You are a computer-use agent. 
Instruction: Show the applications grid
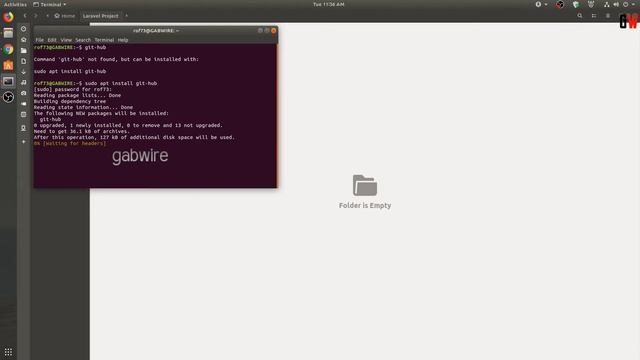(8, 352)
